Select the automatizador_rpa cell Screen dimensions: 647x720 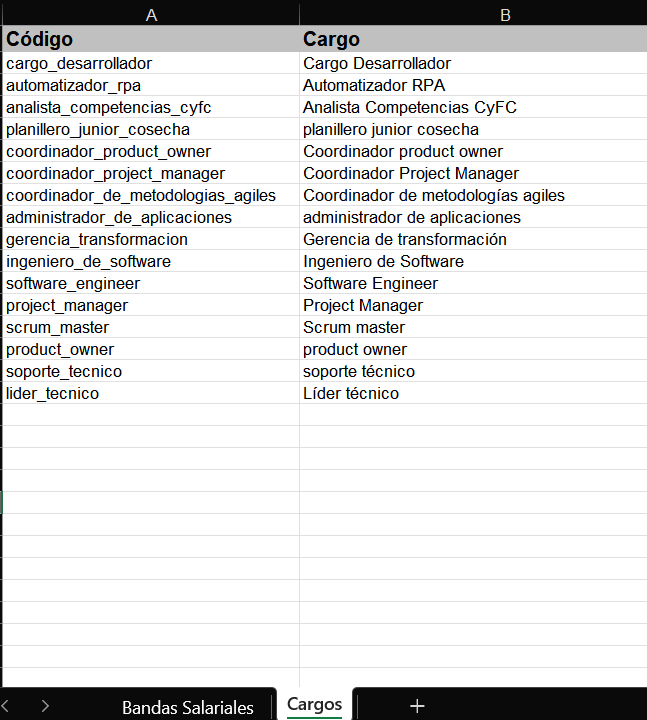click(151, 85)
